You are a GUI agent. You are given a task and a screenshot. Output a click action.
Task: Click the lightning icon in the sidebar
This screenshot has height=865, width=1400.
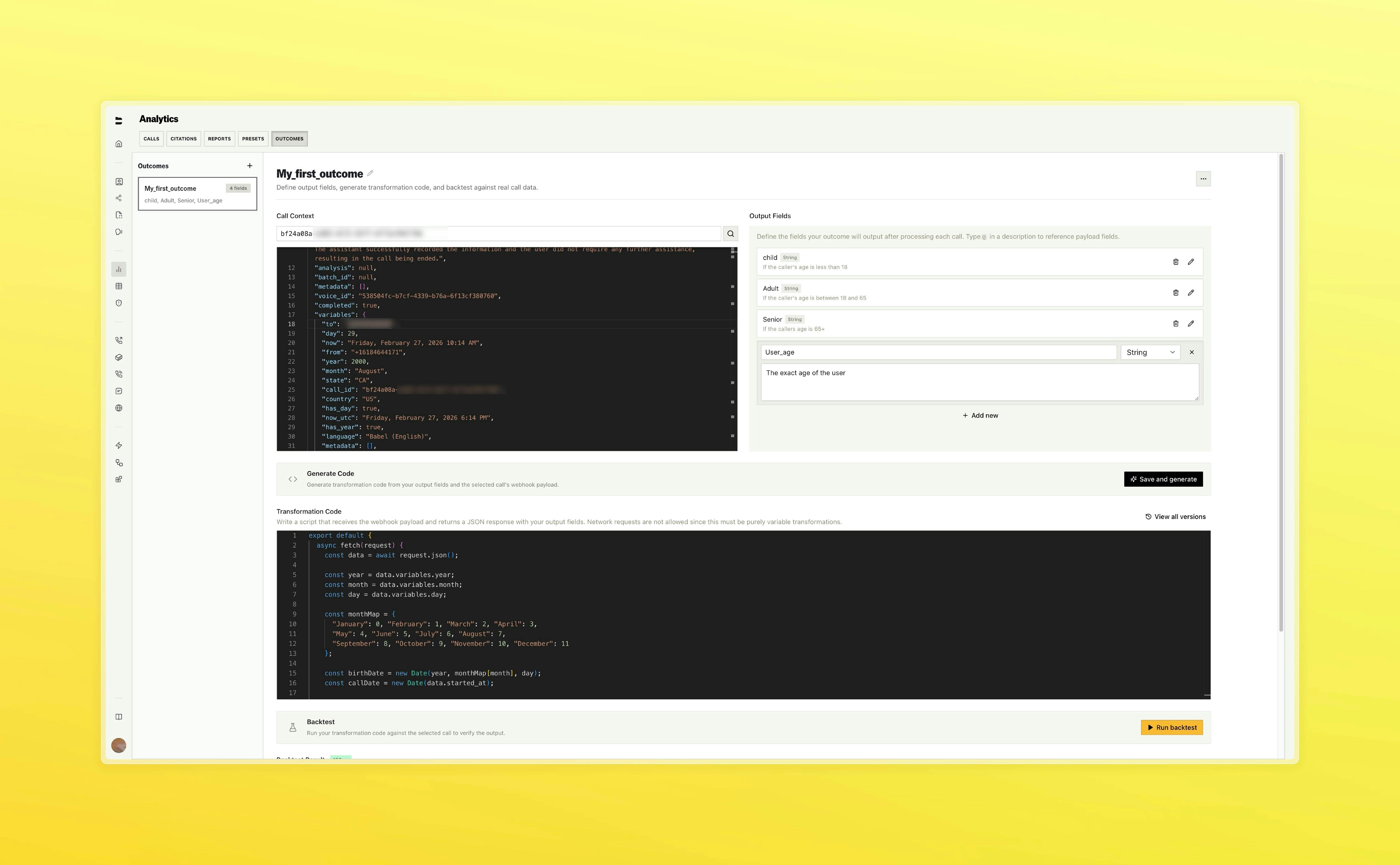[x=119, y=445]
